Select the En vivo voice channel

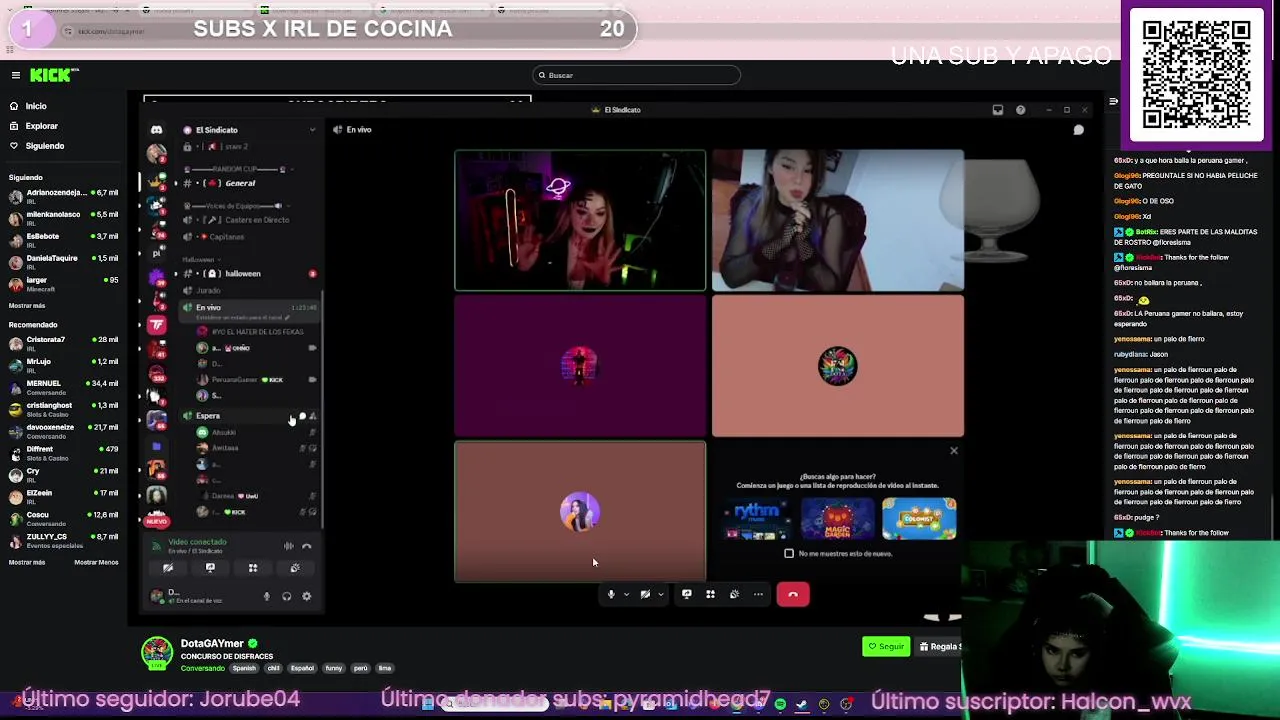click(250, 311)
